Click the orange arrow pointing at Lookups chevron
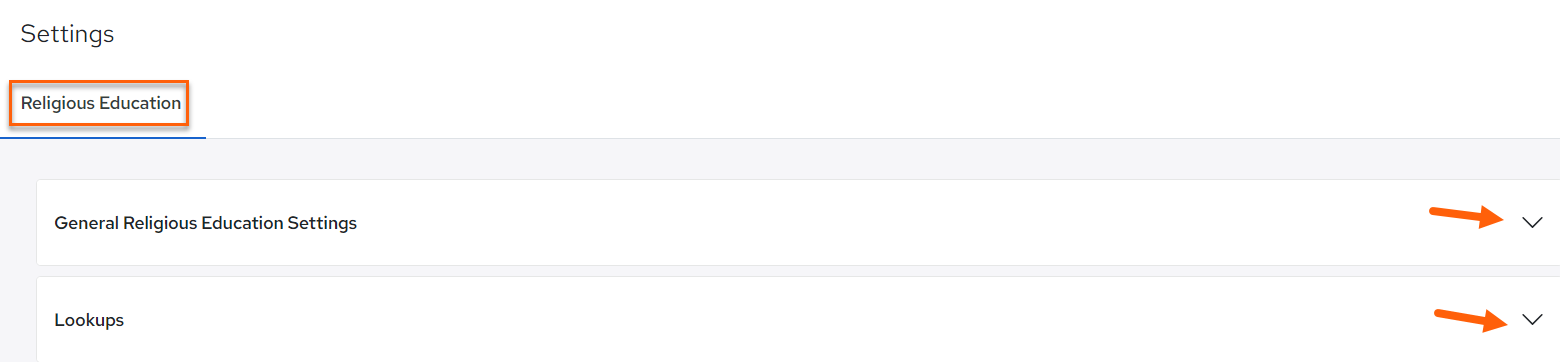The width and height of the screenshot is (1560, 362). click(1472, 318)
